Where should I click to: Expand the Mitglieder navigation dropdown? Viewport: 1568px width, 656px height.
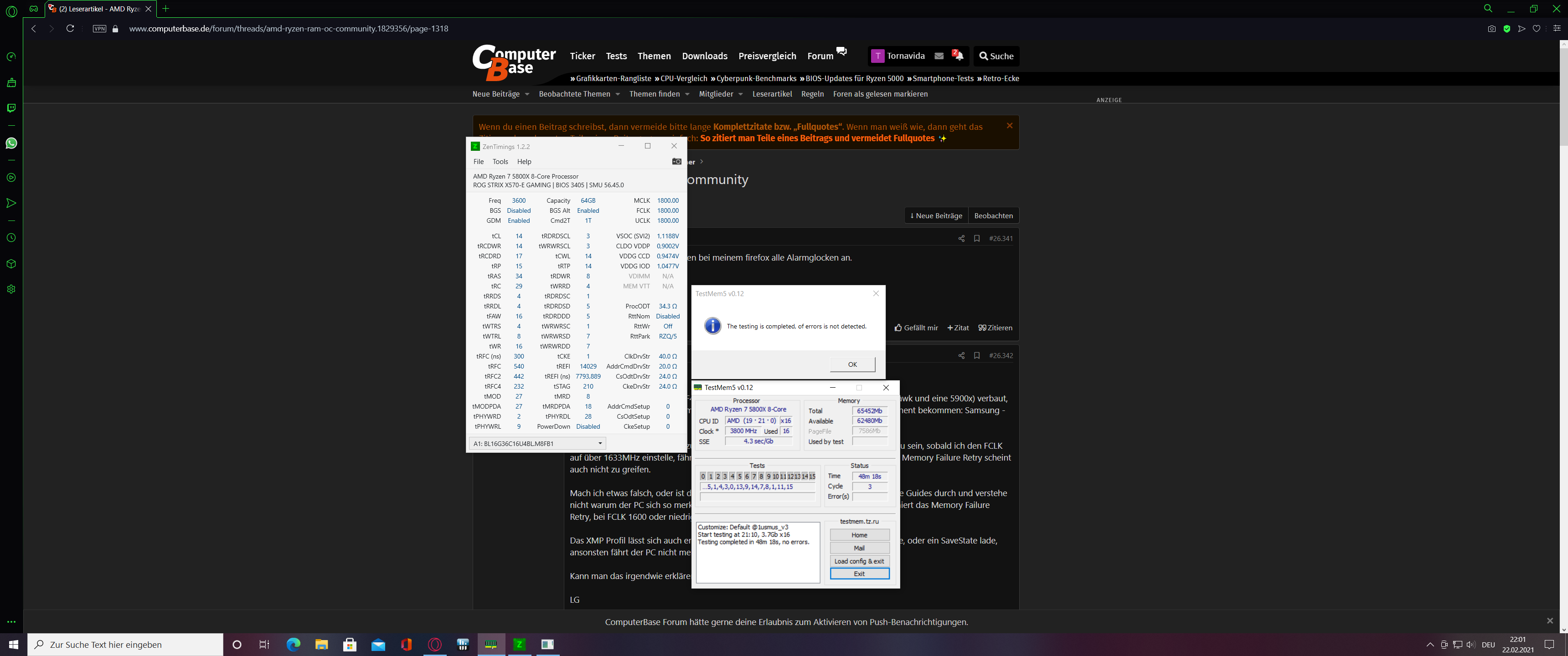click(x=740, y=94)
